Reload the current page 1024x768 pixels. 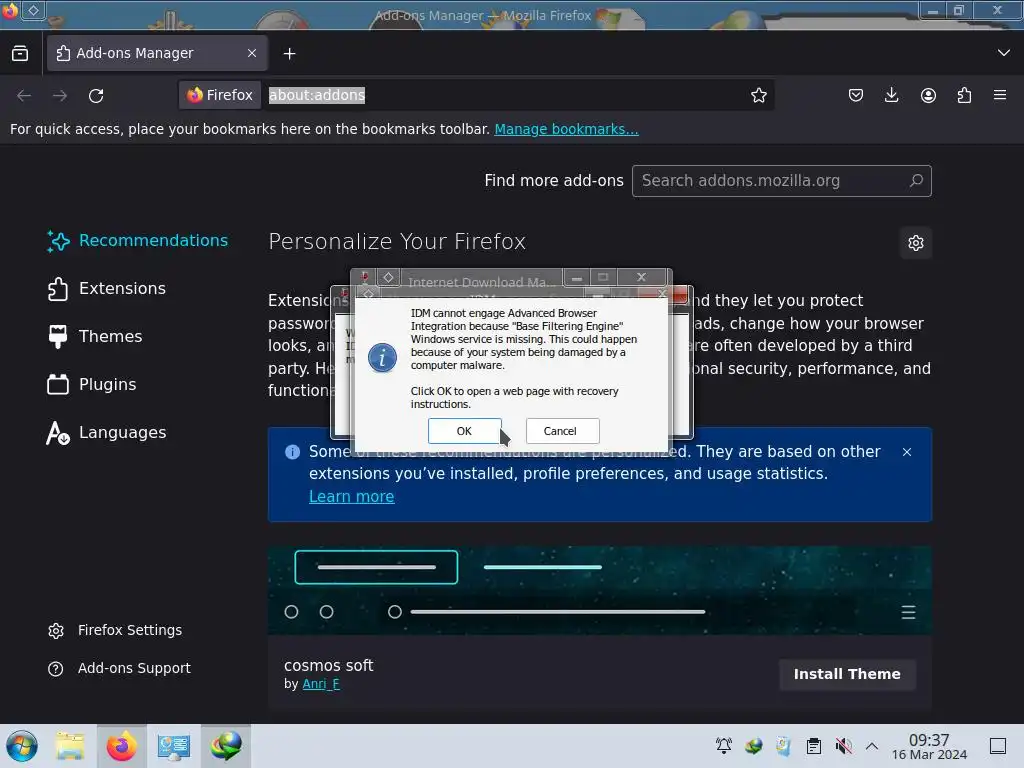pos(96,96)
